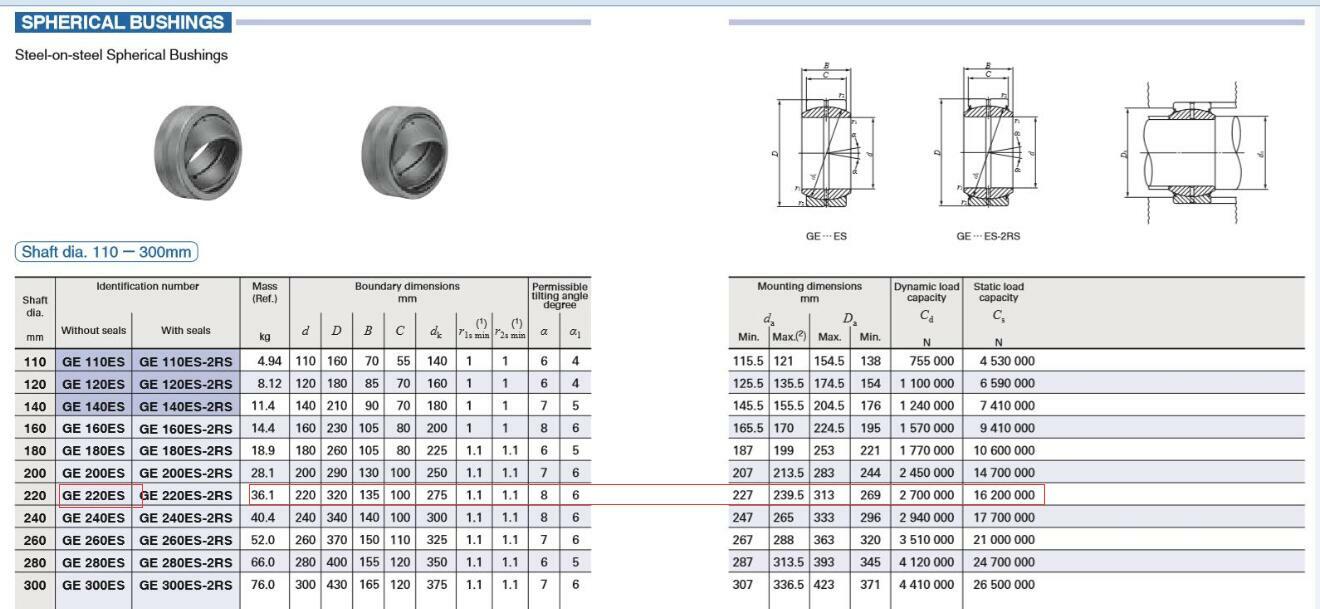Select part number GE 140ES-2RS

[186, 406]
